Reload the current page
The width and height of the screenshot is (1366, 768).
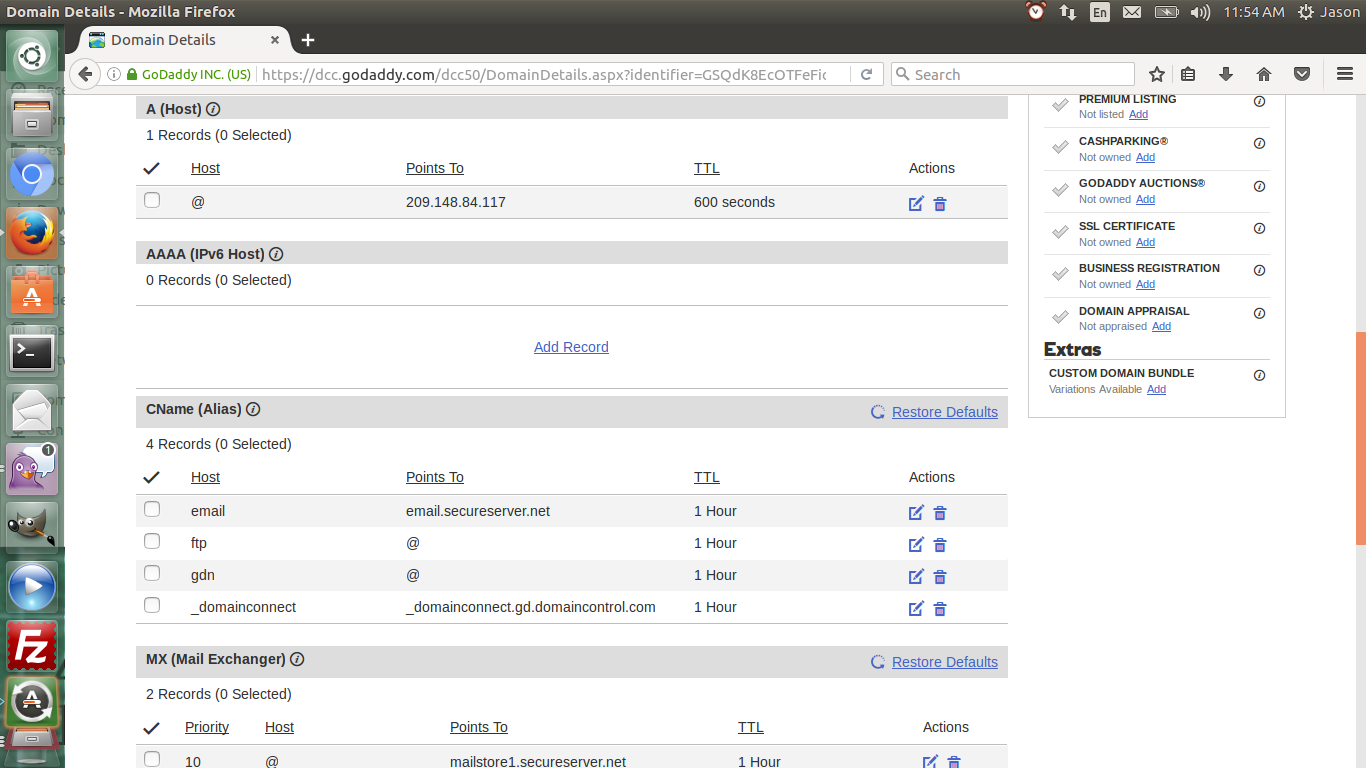(x=867, y=74)
